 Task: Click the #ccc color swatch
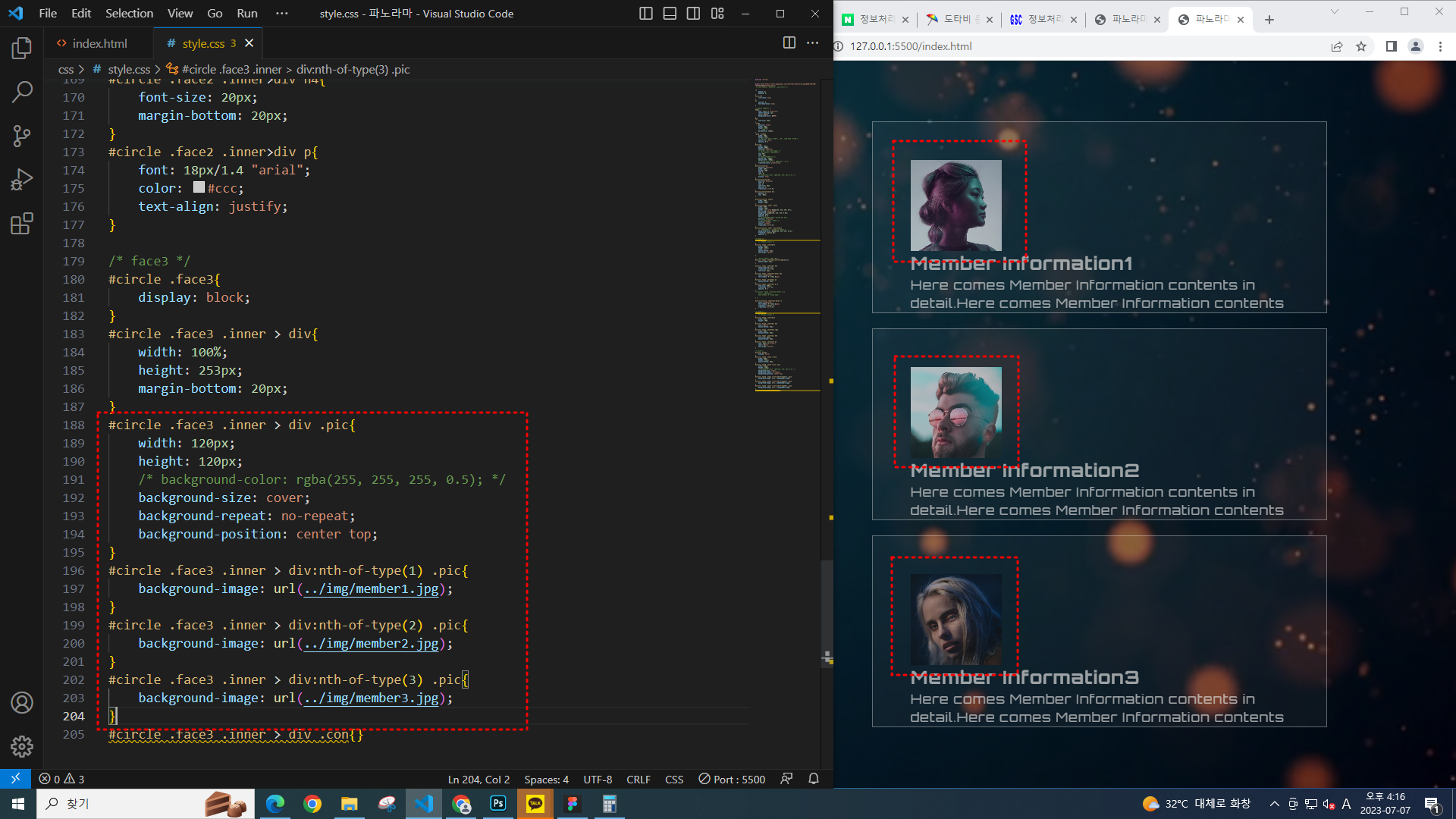tap(199, 187)
